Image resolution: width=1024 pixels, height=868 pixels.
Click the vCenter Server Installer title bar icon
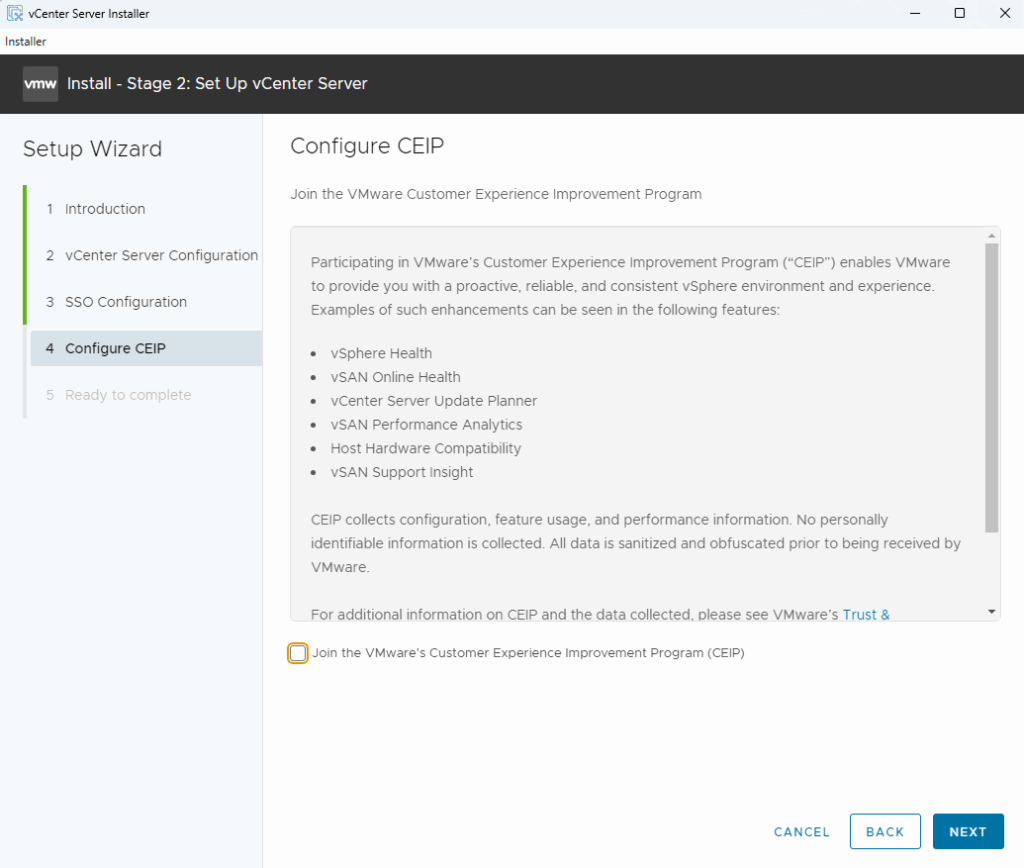[14, 13]
